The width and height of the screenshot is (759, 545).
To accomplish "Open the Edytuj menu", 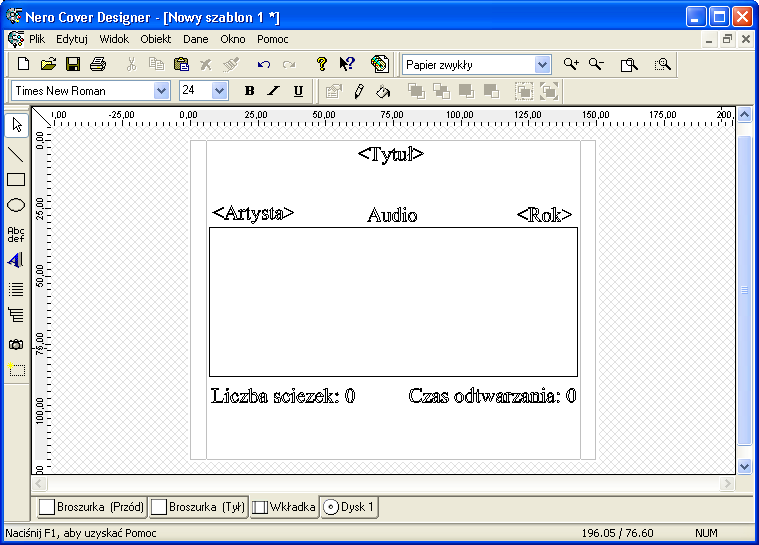I will pyautogui.click(x=72, y=39).
